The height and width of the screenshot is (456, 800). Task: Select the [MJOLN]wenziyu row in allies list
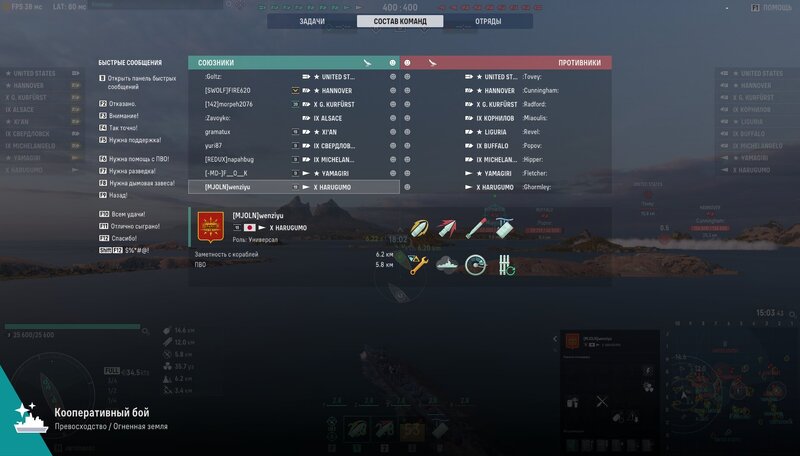(294, 187)
